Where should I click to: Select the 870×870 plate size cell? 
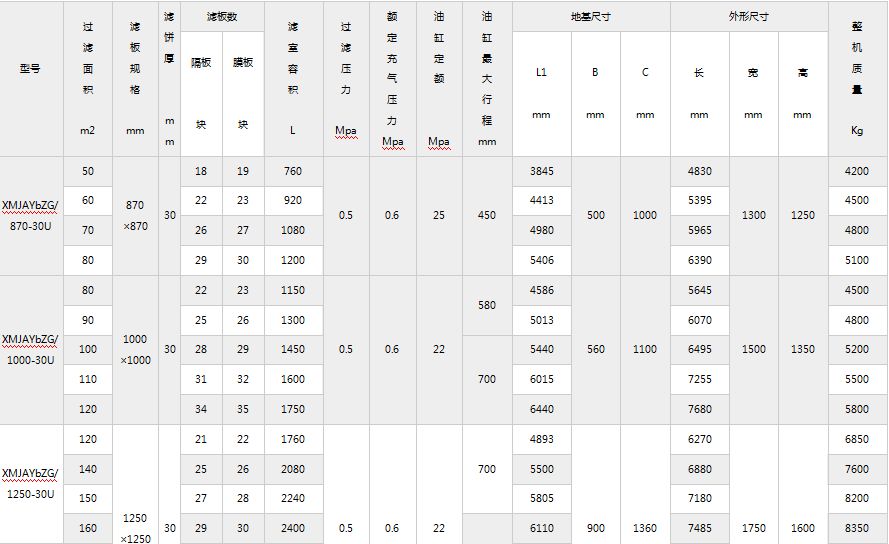pyautogui.click(x=136, y=215)
